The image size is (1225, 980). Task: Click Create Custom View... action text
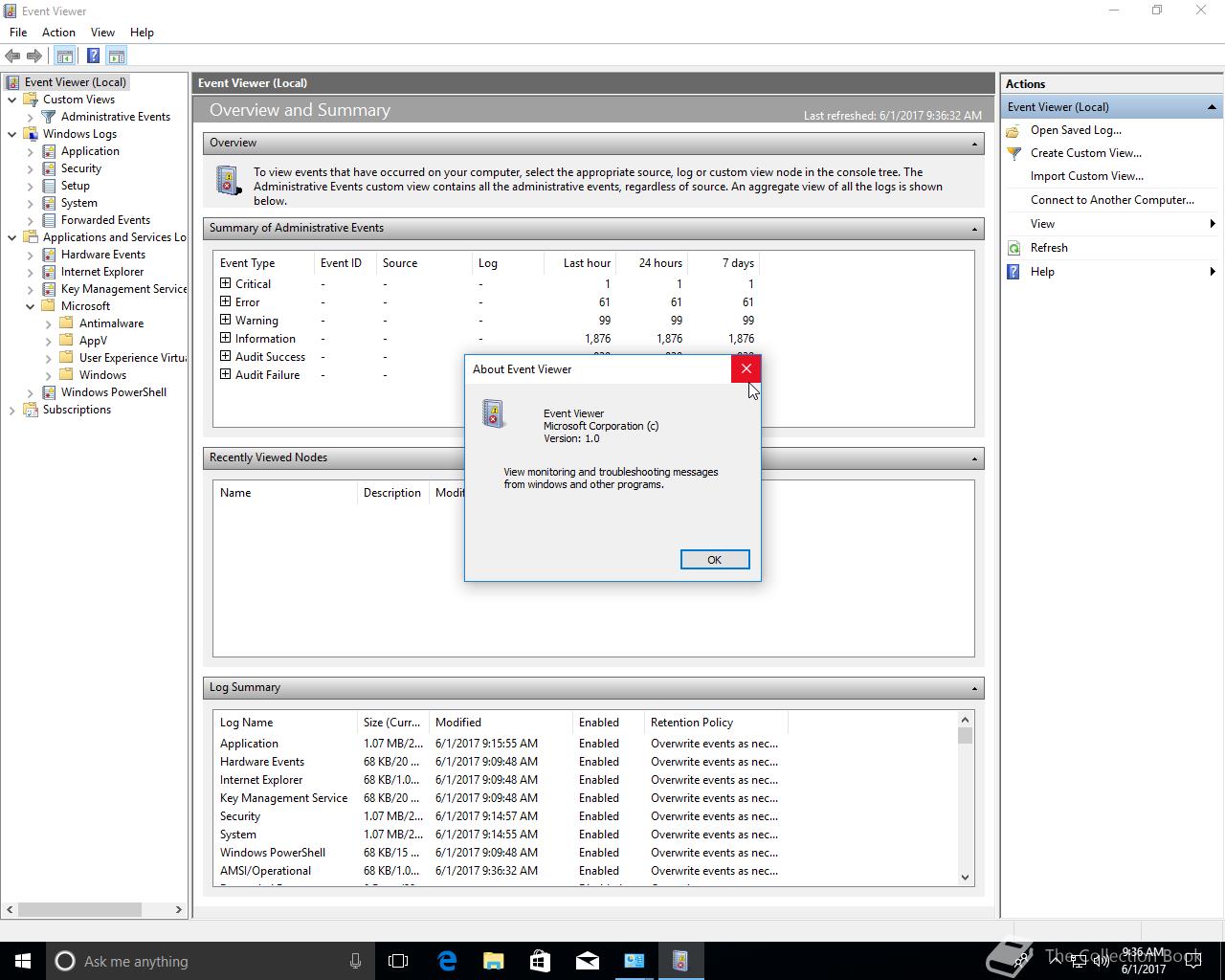click(x=1085, y=153)
